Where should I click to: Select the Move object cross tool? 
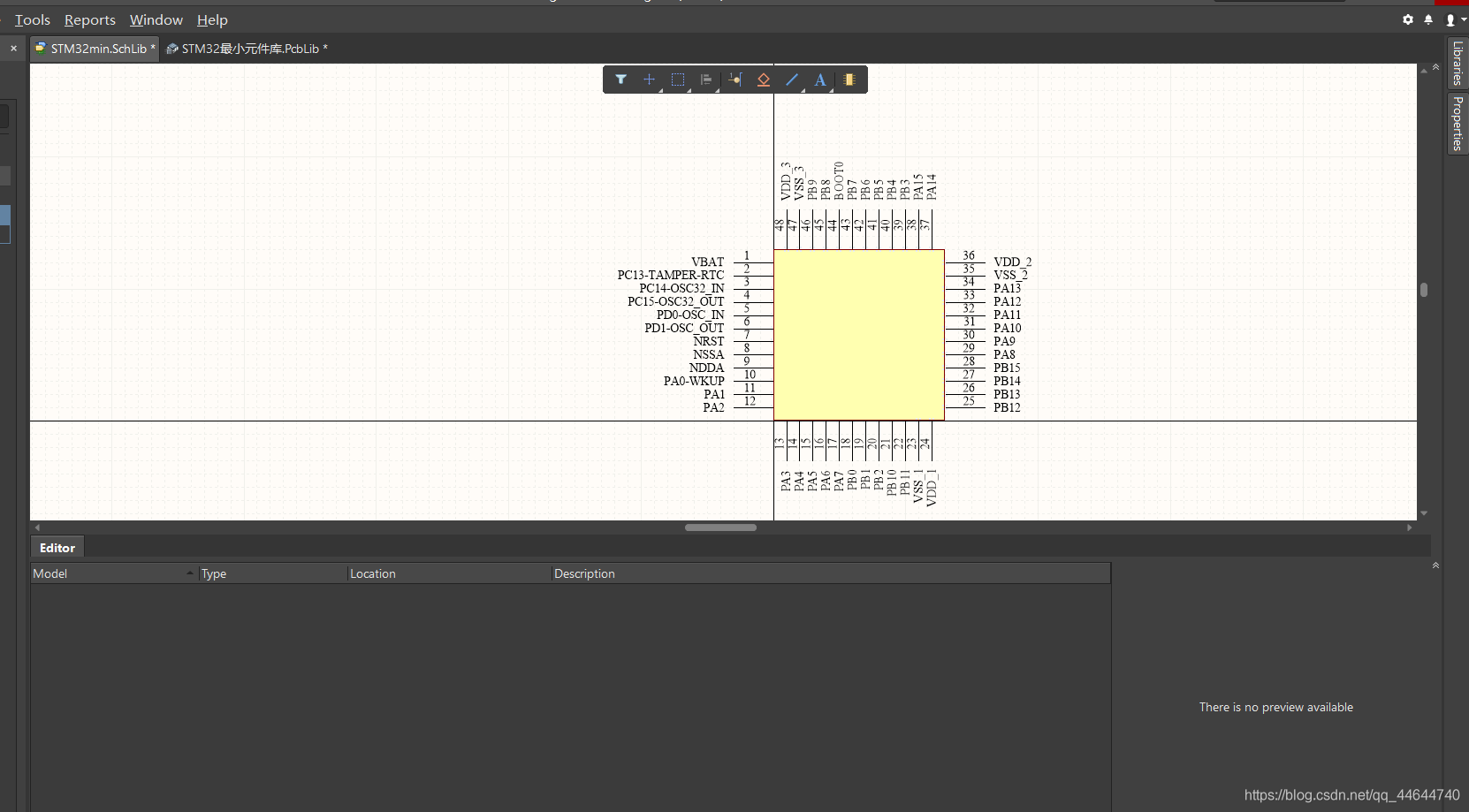point(649,80)
